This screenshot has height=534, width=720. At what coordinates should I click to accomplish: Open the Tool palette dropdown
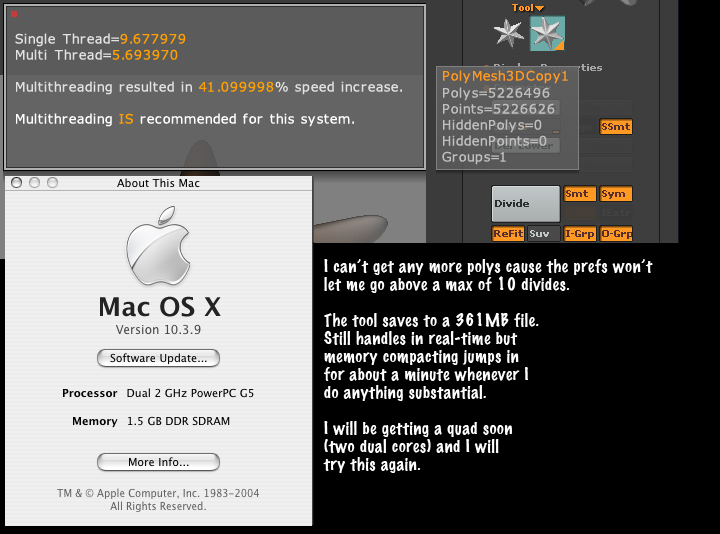tap(528, 8)
